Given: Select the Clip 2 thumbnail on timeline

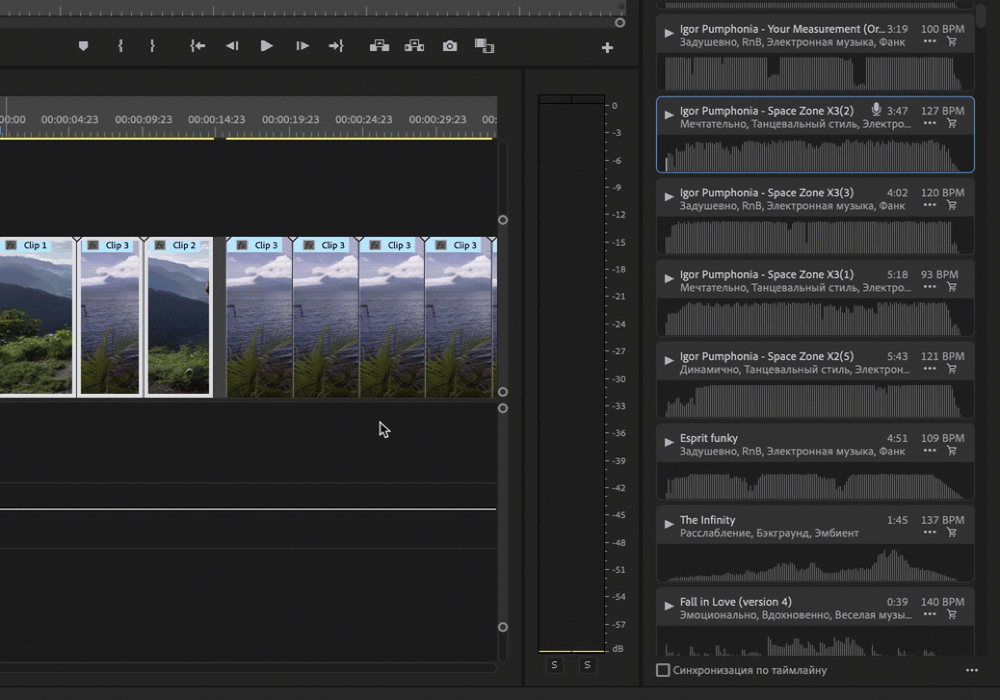Looking at the screenshot, I should click(179, 318).
